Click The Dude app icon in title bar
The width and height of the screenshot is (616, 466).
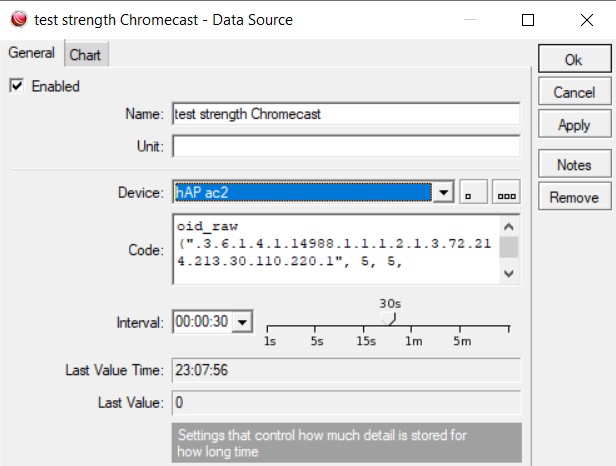[x=18, y=19]
